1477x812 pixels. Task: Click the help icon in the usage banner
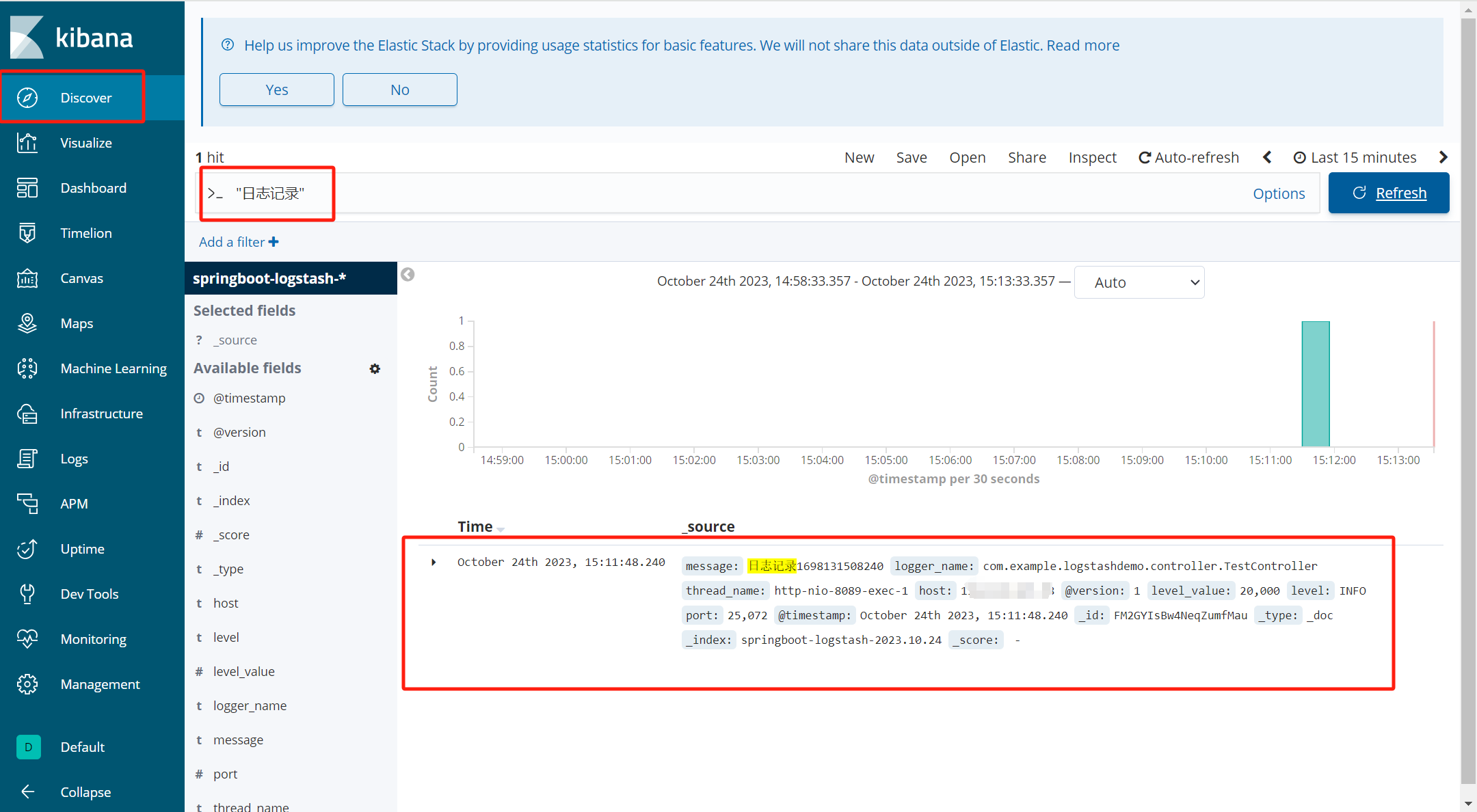click(228, 45)
